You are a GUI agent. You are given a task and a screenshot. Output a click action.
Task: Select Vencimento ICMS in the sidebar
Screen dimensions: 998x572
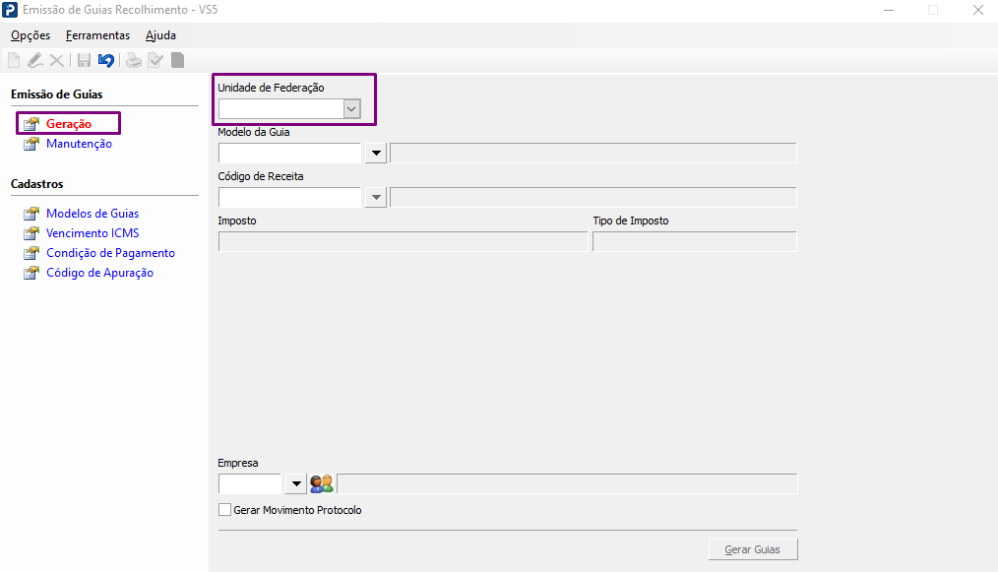(x=92, y=233)
